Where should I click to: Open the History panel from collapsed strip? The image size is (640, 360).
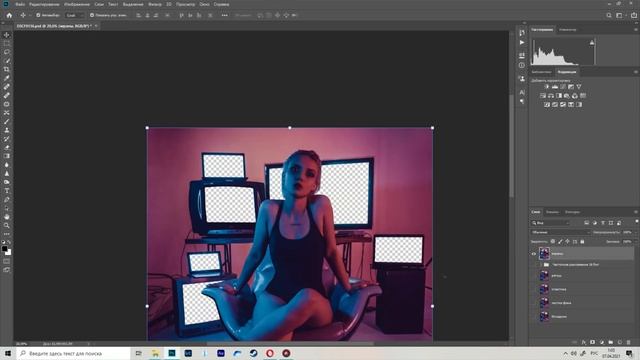click(522, 33)
